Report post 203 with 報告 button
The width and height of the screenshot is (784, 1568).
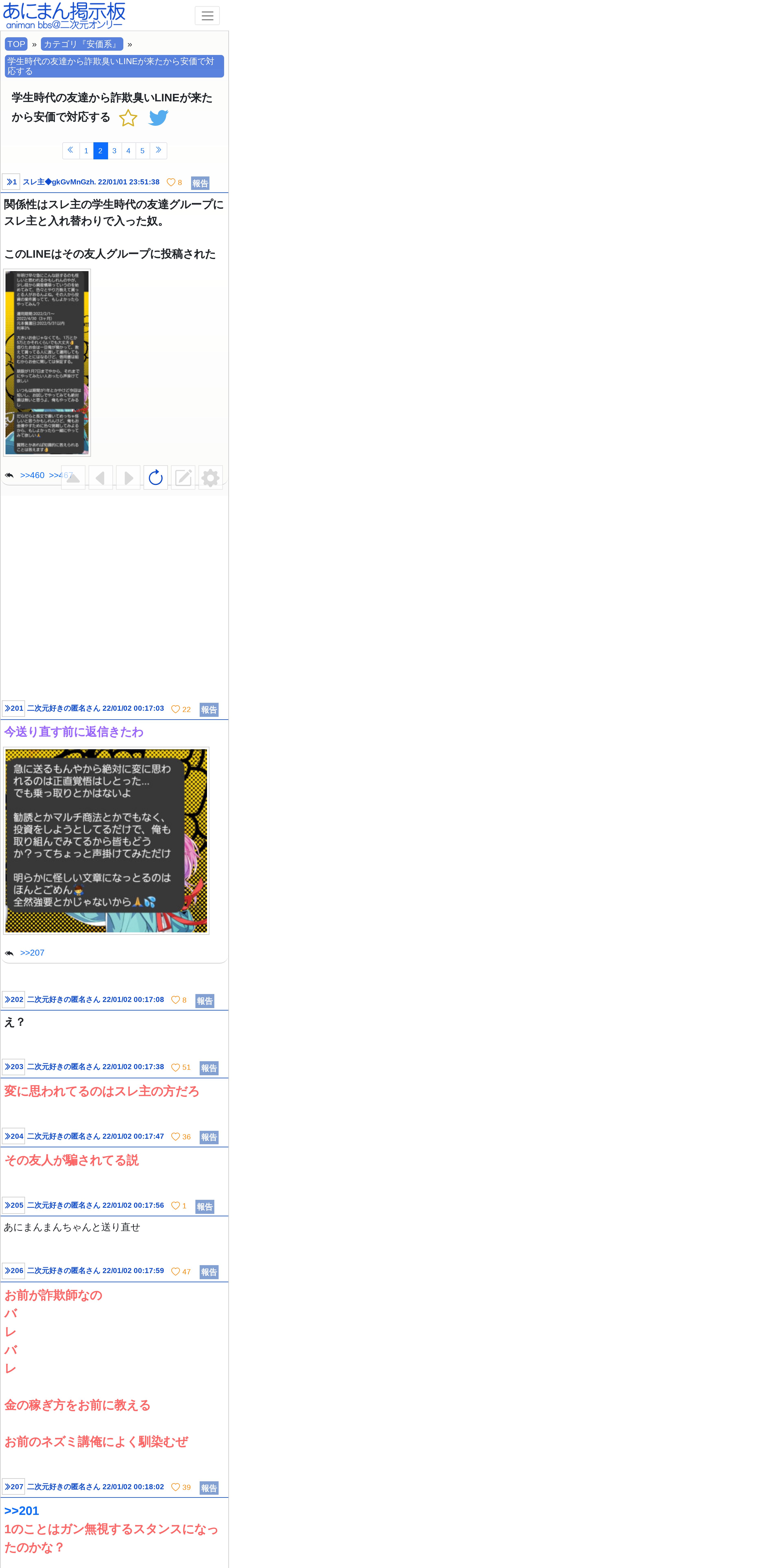pyautogui.click(x=209, y=1068)
